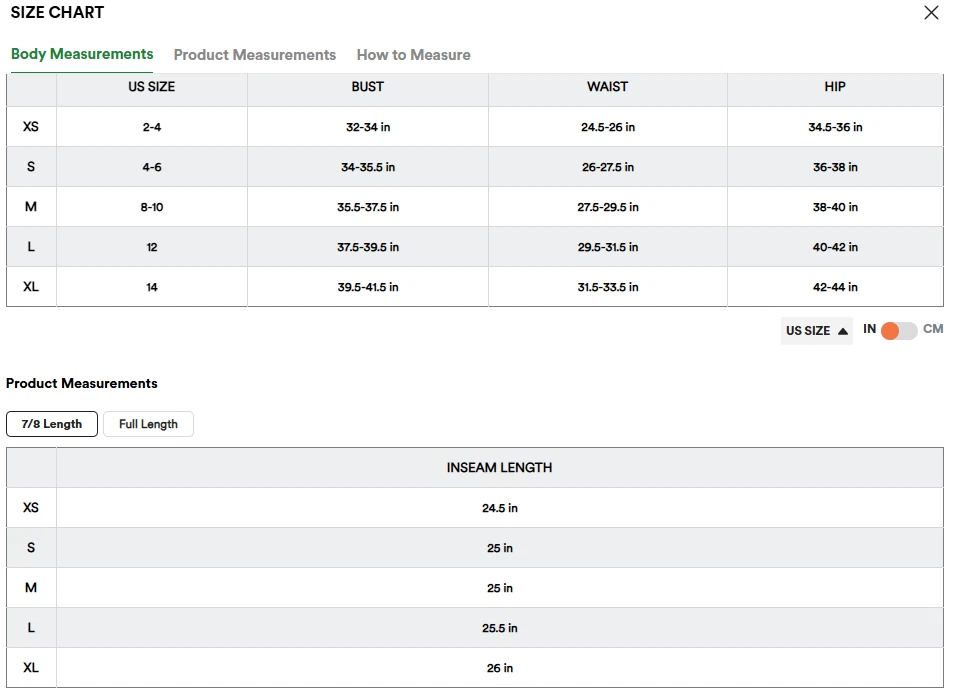Image resolution: width=969 pixels, height=693 pixels.
Task: Select the BUST column header
Action: 367,87
